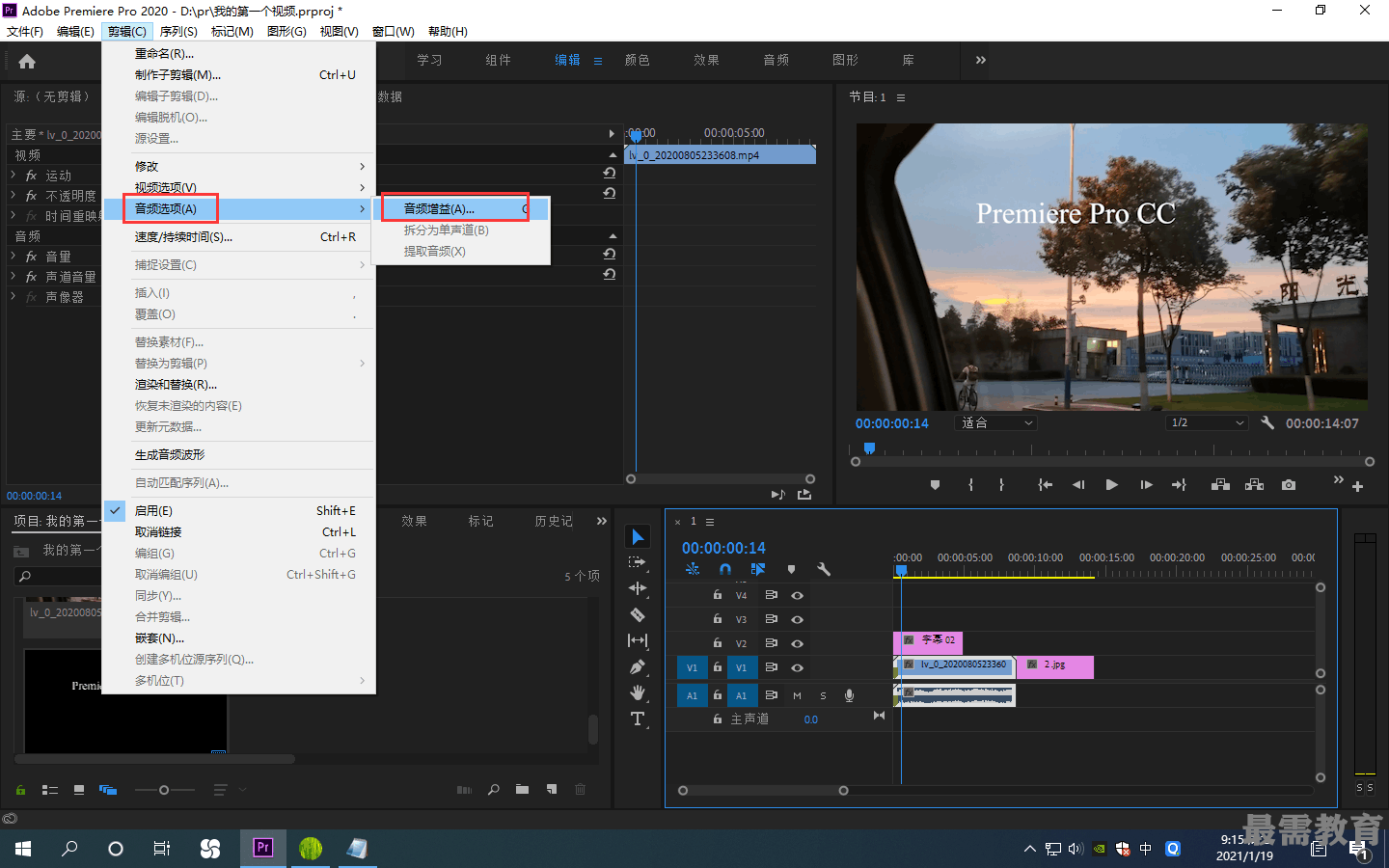Open Find in the Project panel
The width and height of the screenshot is (1389, 868).
pos(493,789)
